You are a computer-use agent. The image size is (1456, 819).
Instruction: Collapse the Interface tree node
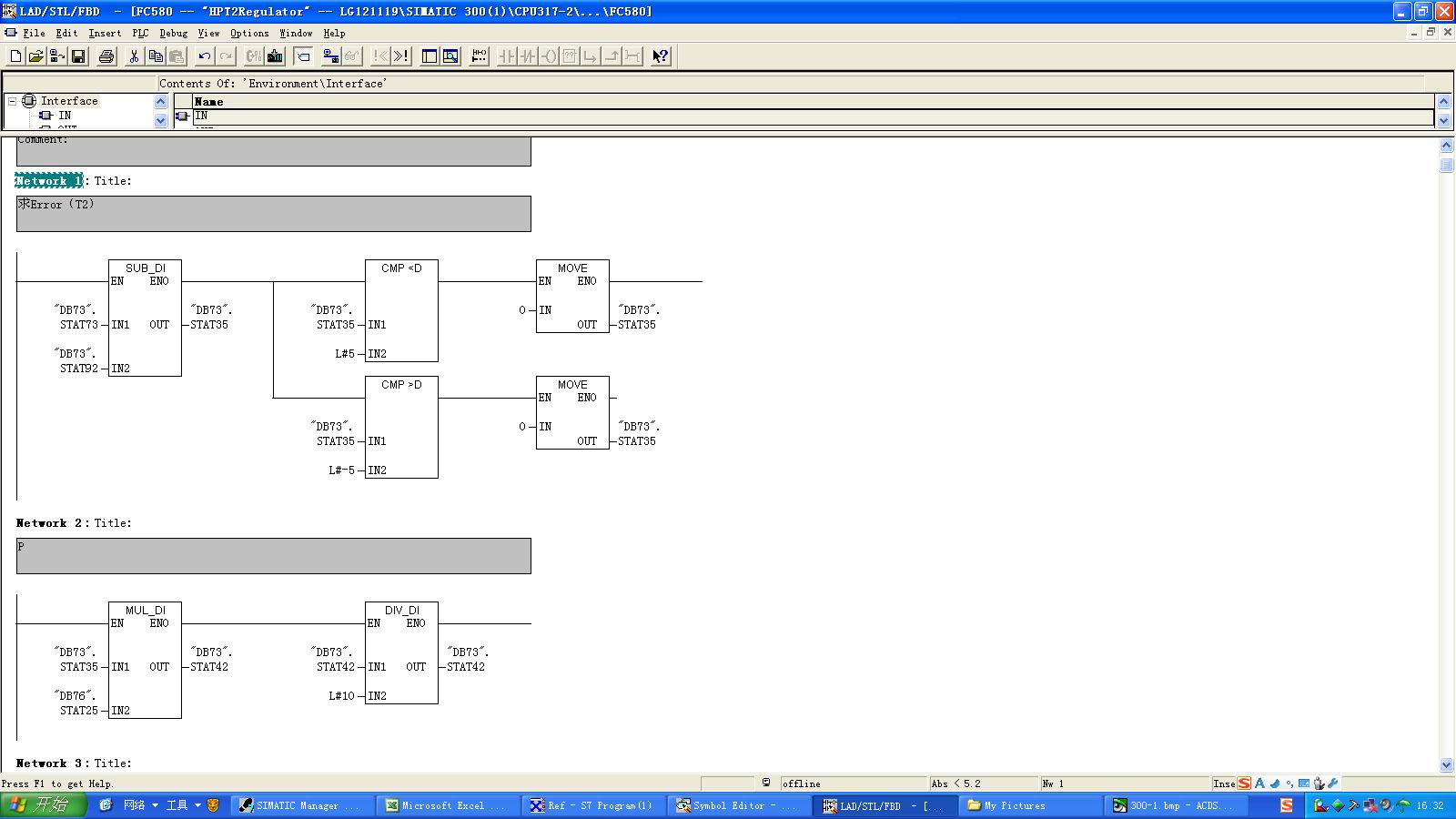13,101
